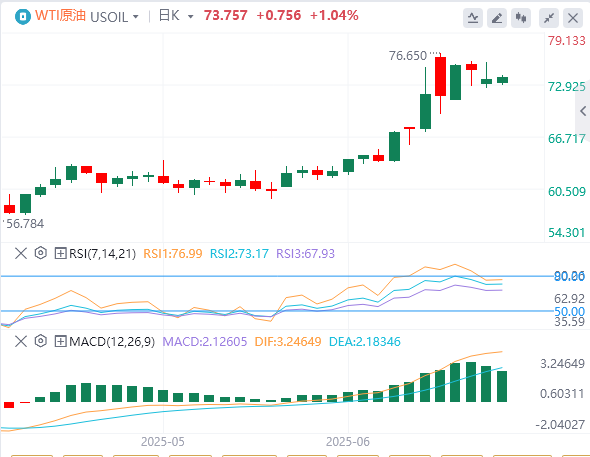Open the USOIL symbol dropdown
Image resolution: width=590 pixels, height=457 pixels.
[115, 17]
